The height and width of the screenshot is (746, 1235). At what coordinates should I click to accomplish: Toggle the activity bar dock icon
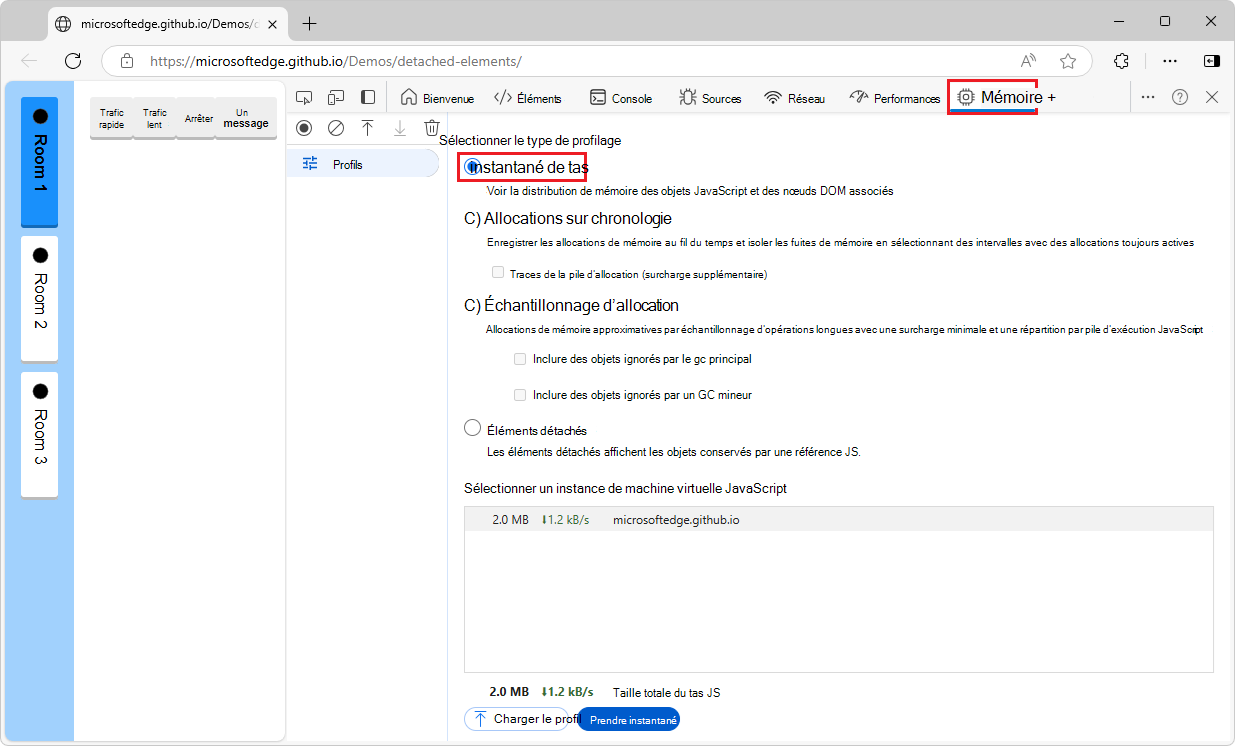tap(368, 98)
